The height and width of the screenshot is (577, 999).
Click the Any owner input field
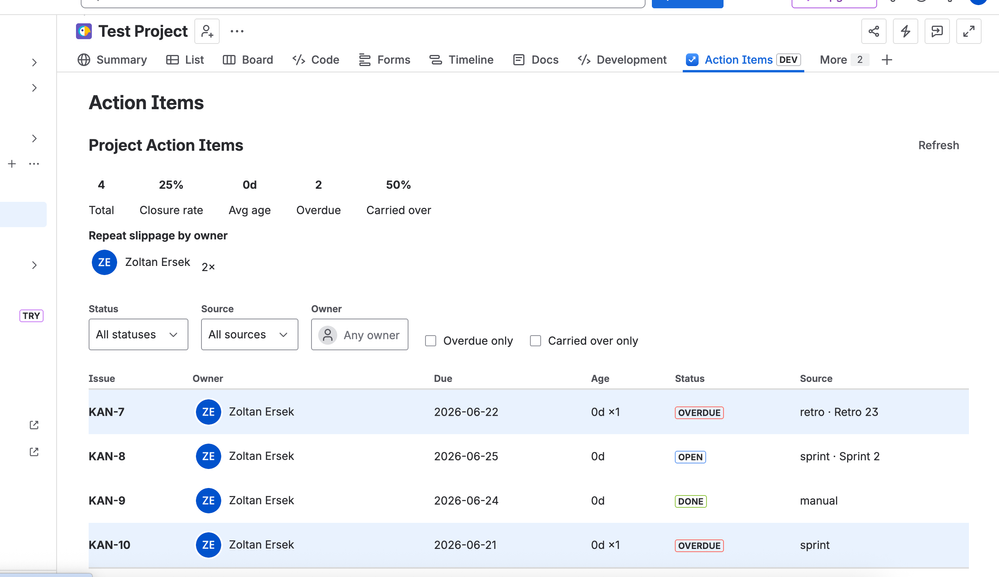point(360,334)
